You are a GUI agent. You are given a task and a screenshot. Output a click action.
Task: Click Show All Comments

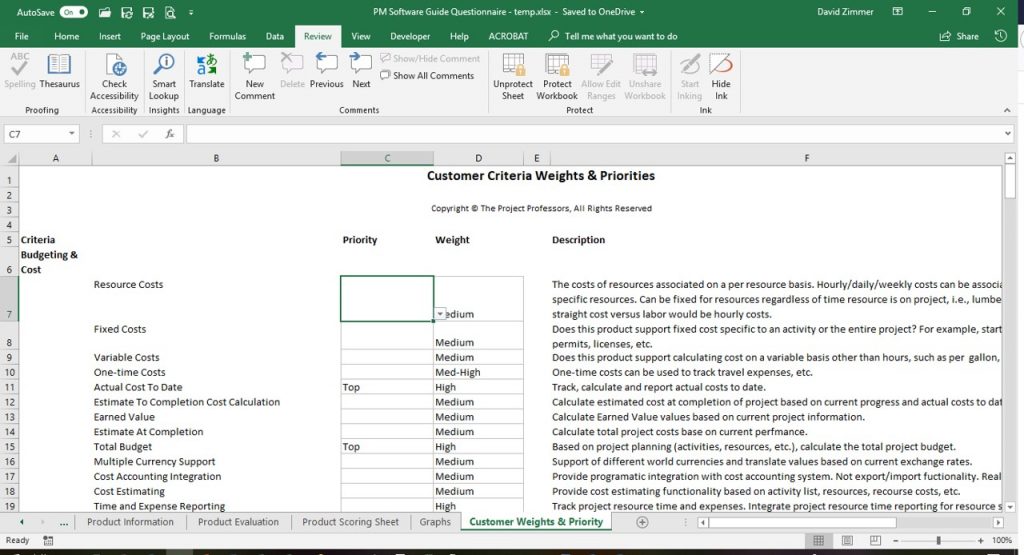[x=427, y=76]
